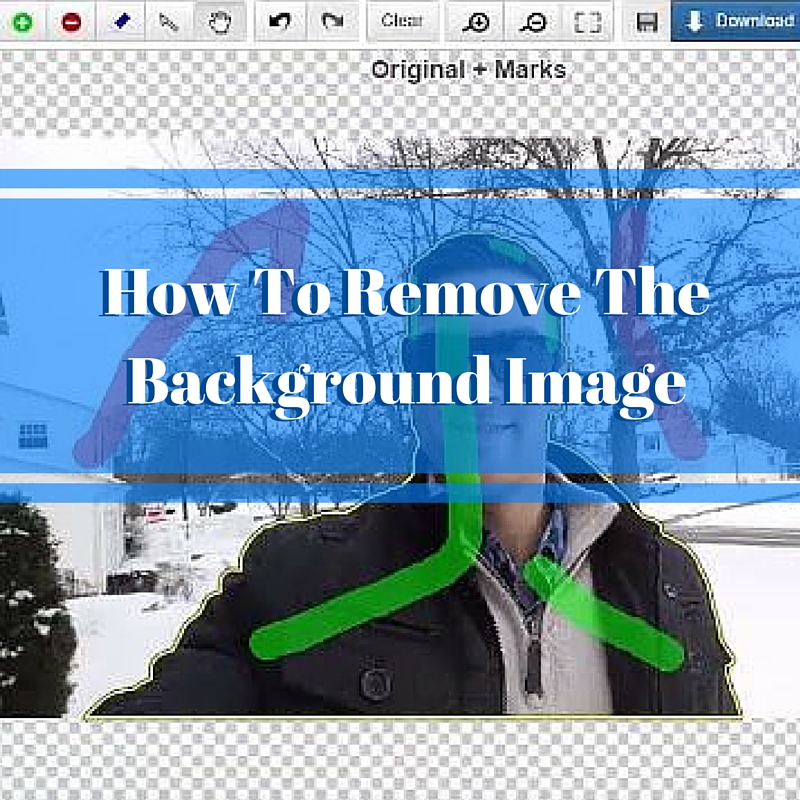Undo the last mark
Image resolution: width=800 pixels, height=800 pixels.
coord(280,21)
